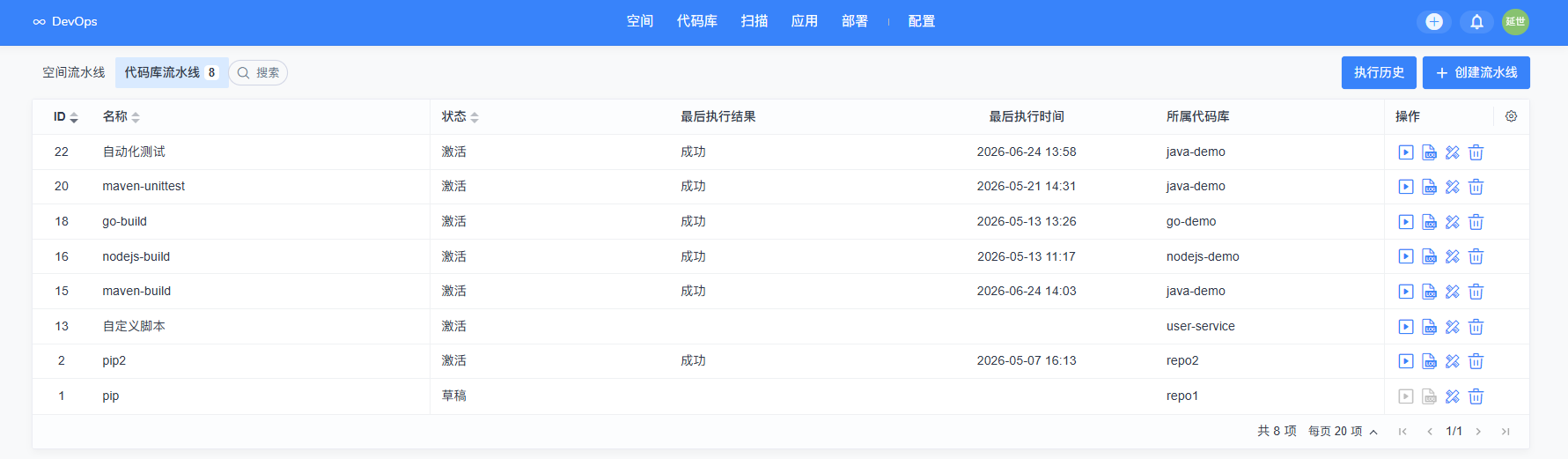Go to last page
The width and height of the screenshot is (1568, 459).
pyautogui.click(x=1505, y=432)
